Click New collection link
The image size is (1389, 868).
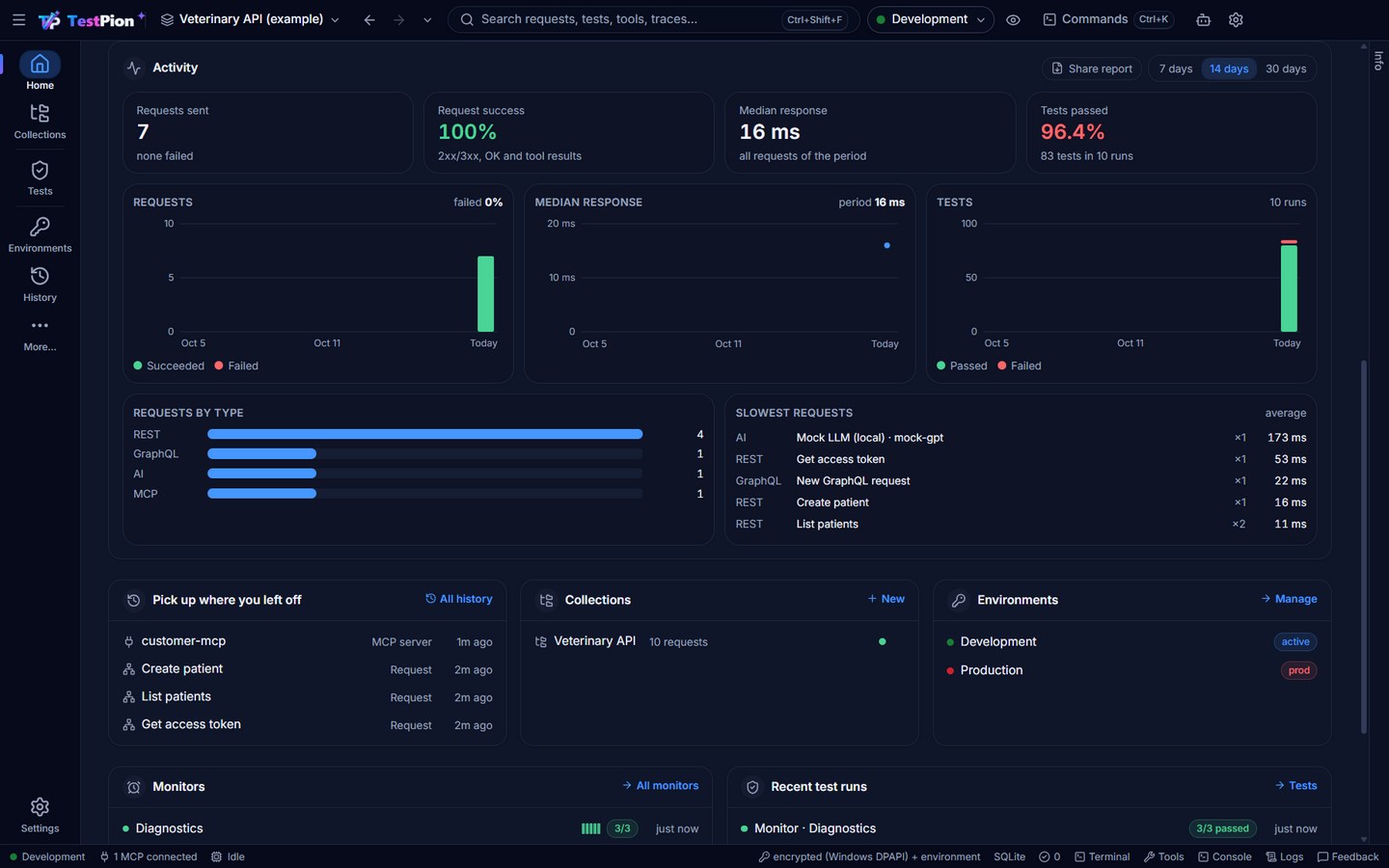pos(885,599)
